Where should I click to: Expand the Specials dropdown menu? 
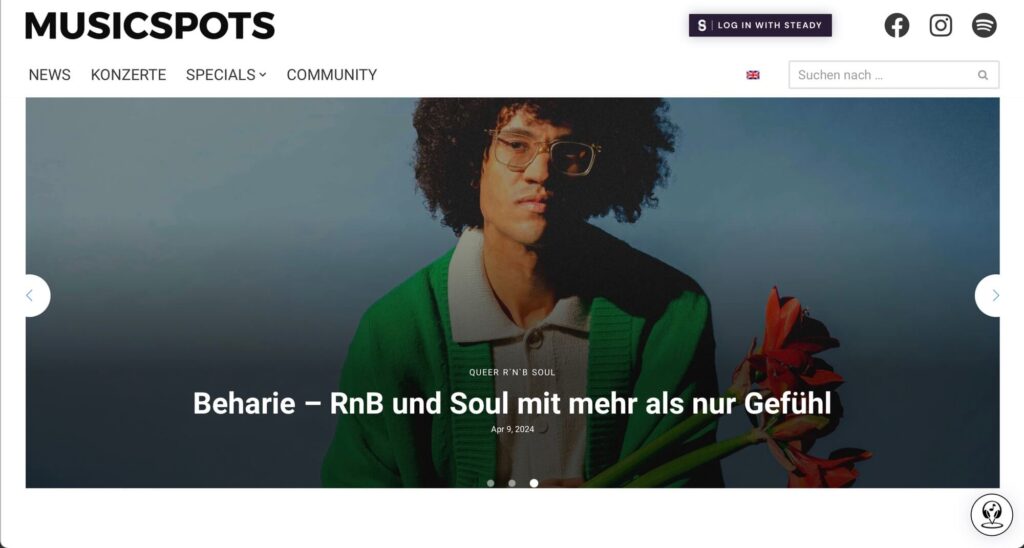click(x=226, y=75)
